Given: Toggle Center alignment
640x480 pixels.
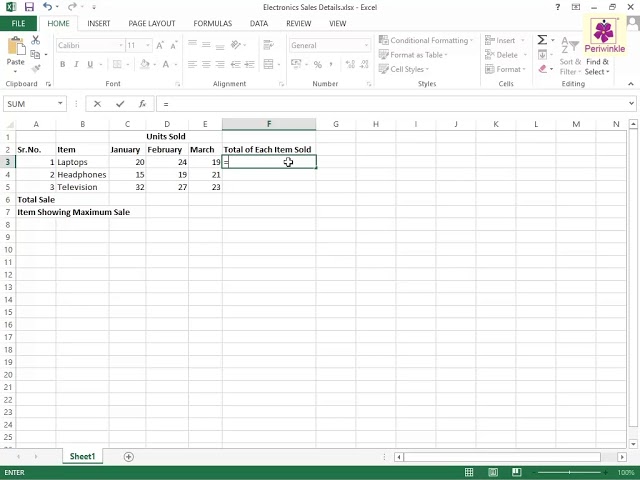Looking at the screenshot, I should click(x=206, y=64).
